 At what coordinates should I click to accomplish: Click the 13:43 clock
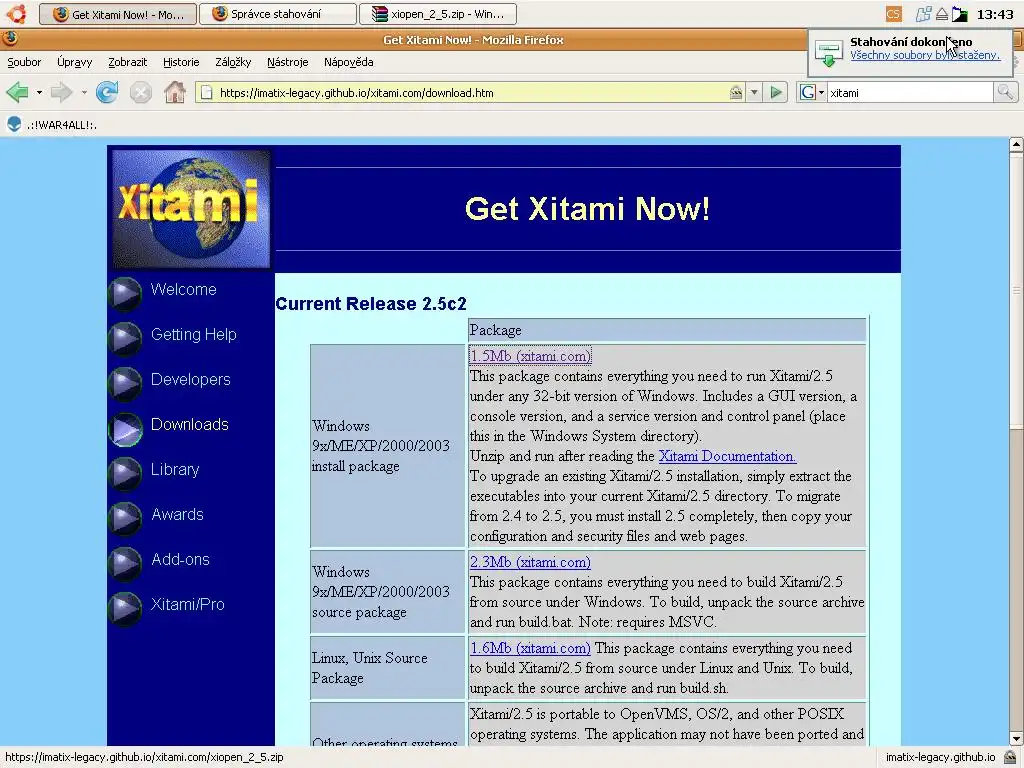click(995, 14)
